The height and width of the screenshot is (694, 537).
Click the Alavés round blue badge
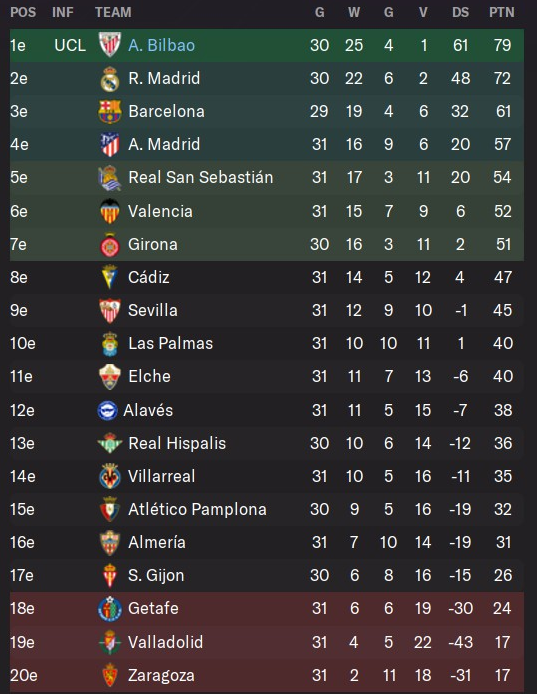[x=107, y=410]
